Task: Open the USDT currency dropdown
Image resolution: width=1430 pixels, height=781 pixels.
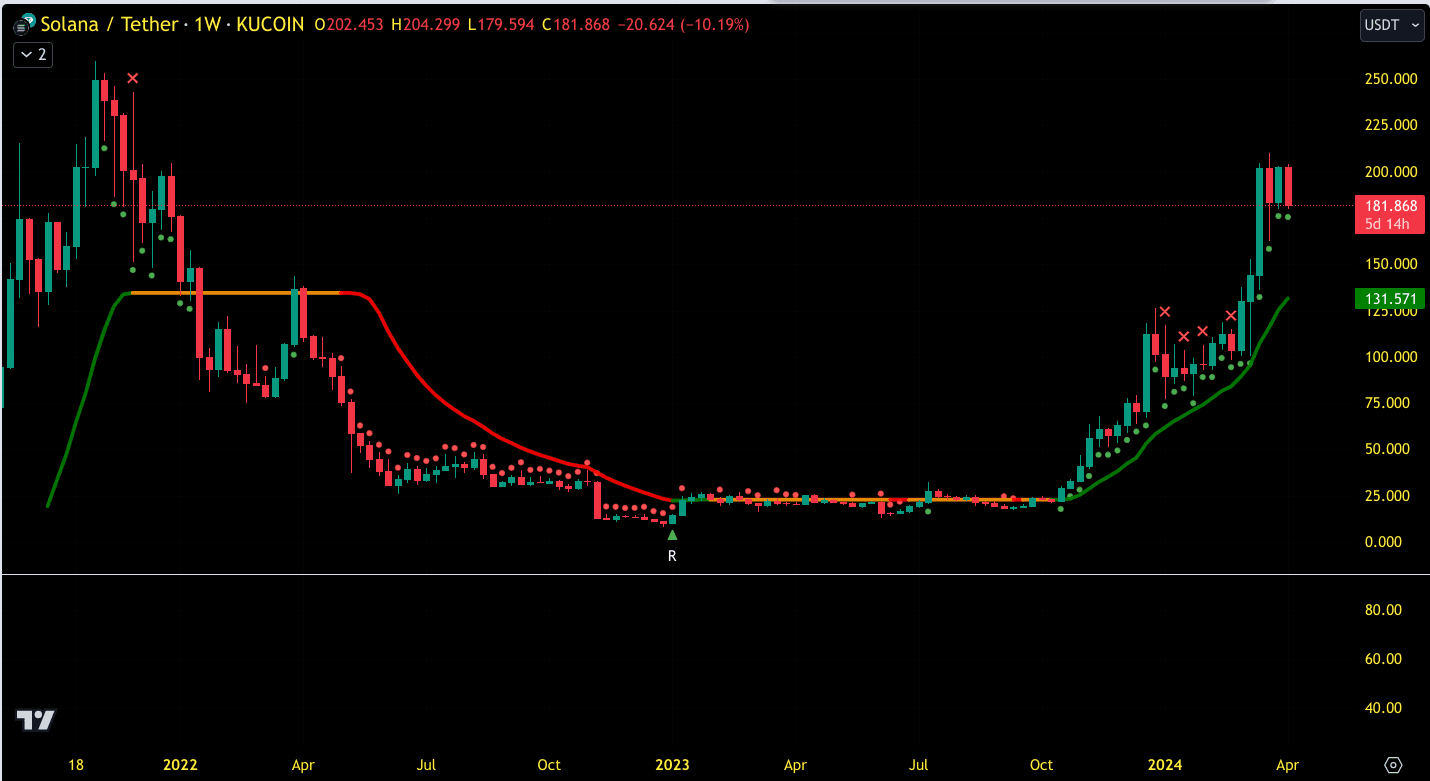Action: pos(1392,25)
